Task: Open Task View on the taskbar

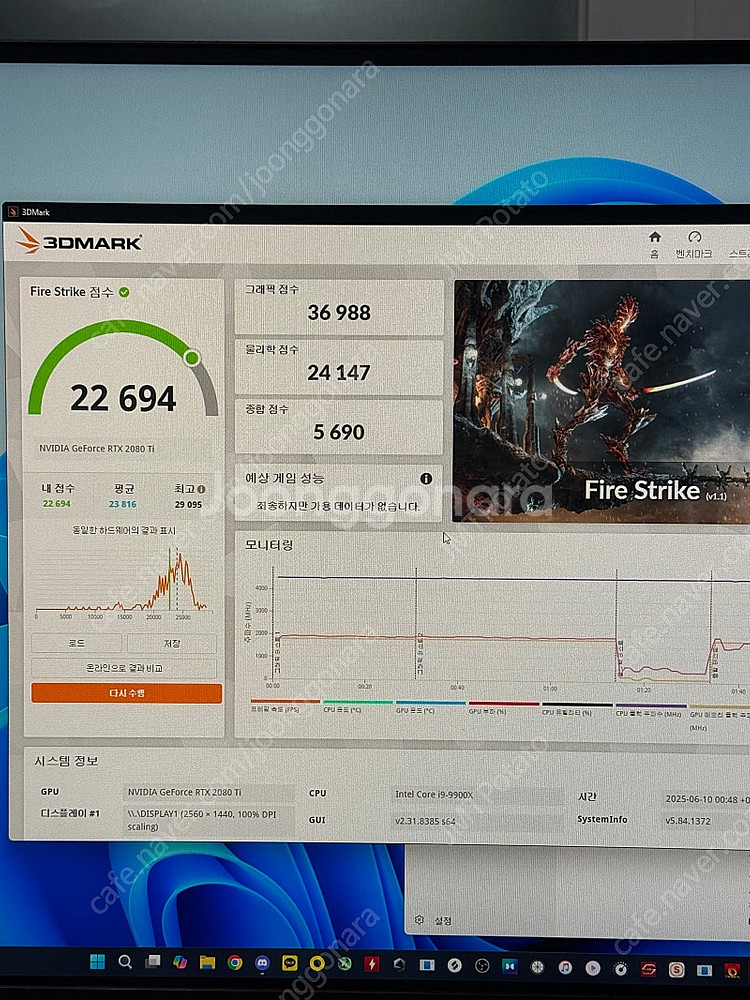Action: click(x=152, y=962)
